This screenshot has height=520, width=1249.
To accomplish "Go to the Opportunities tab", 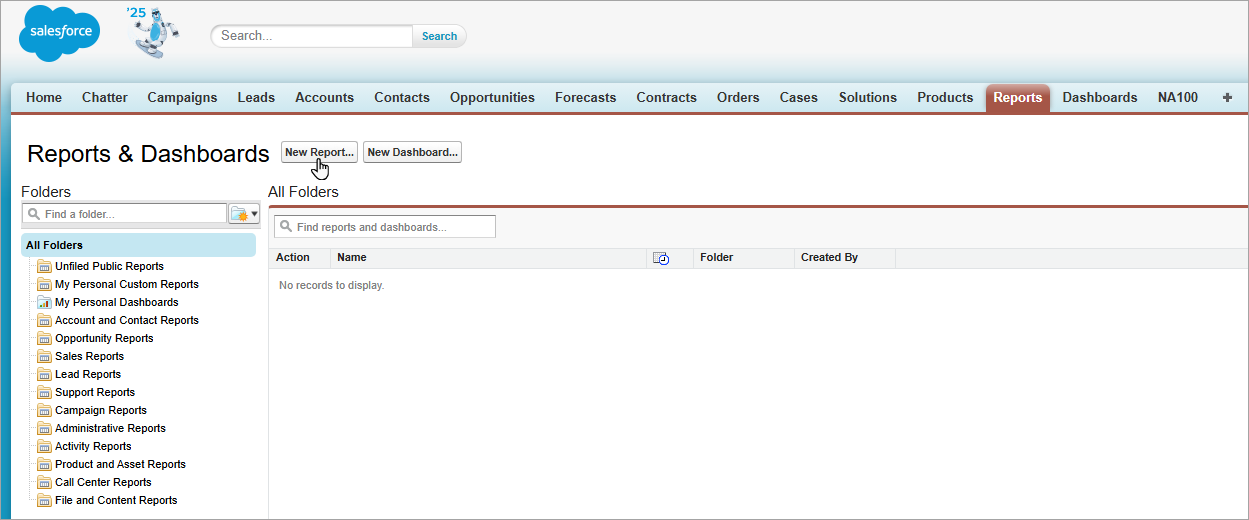I will pos(492,98).
